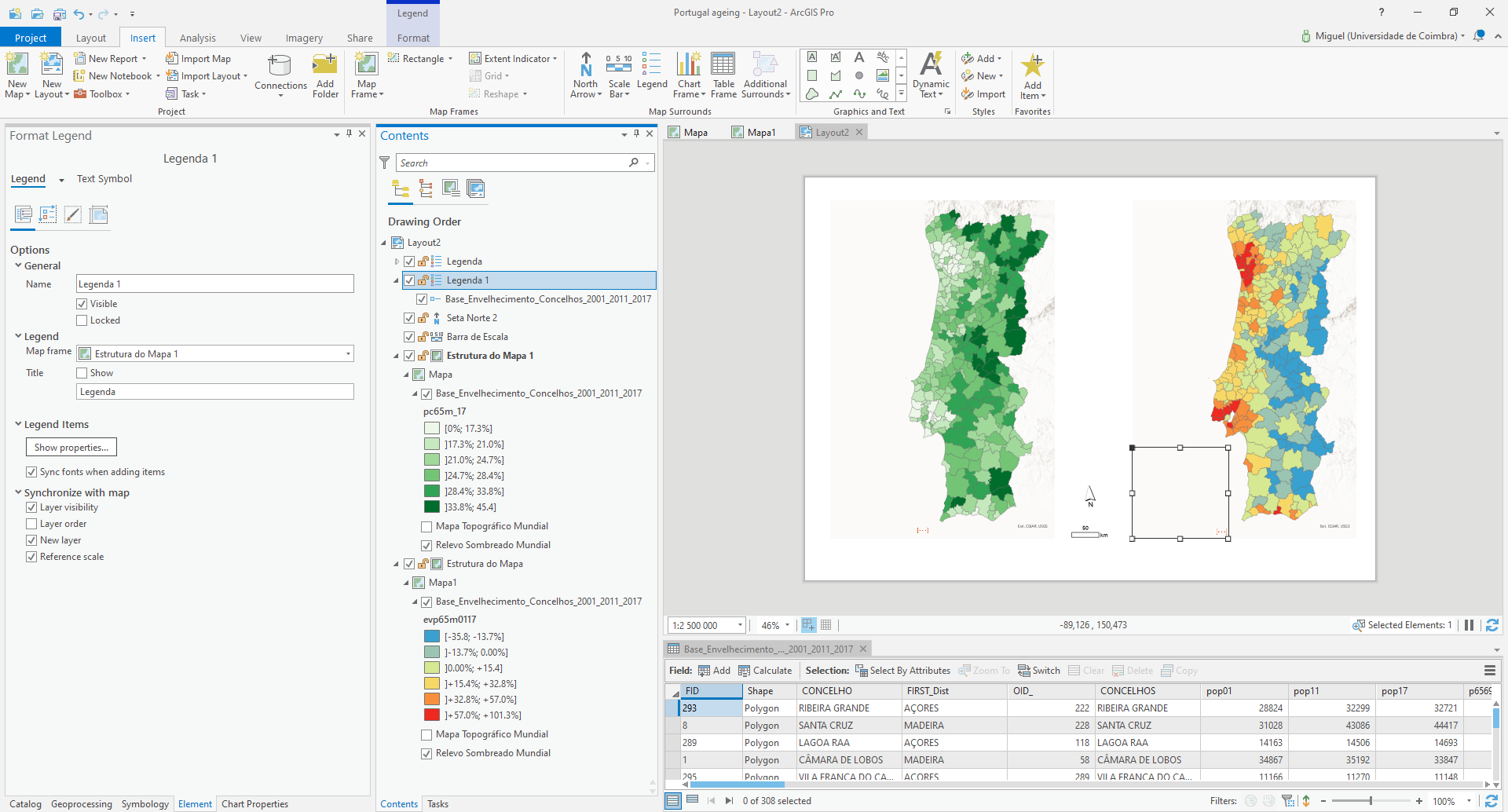
Task: Open the Map frame dropdown
Action: click(348, 354)
